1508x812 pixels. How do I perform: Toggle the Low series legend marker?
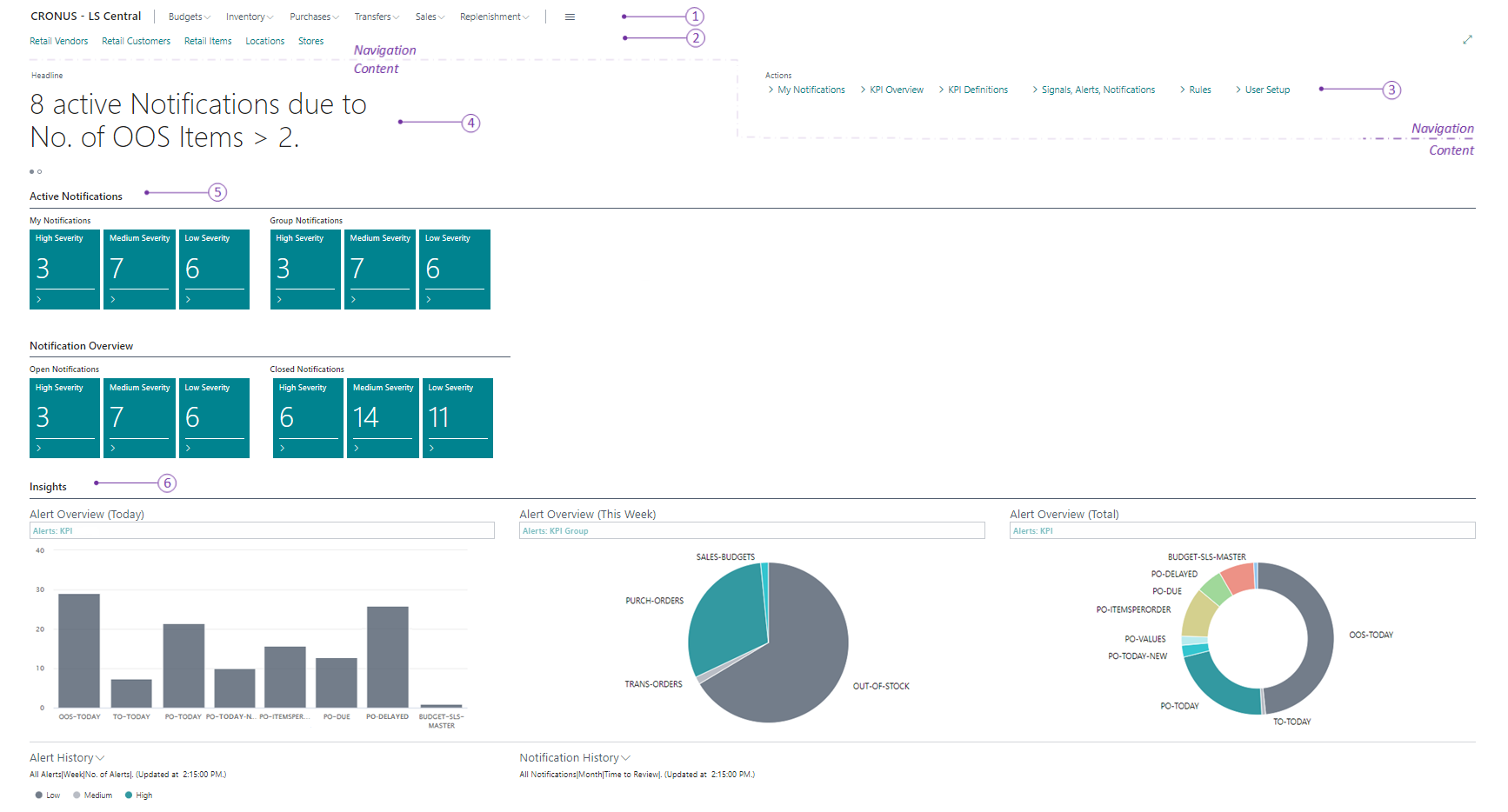point(39,795)
